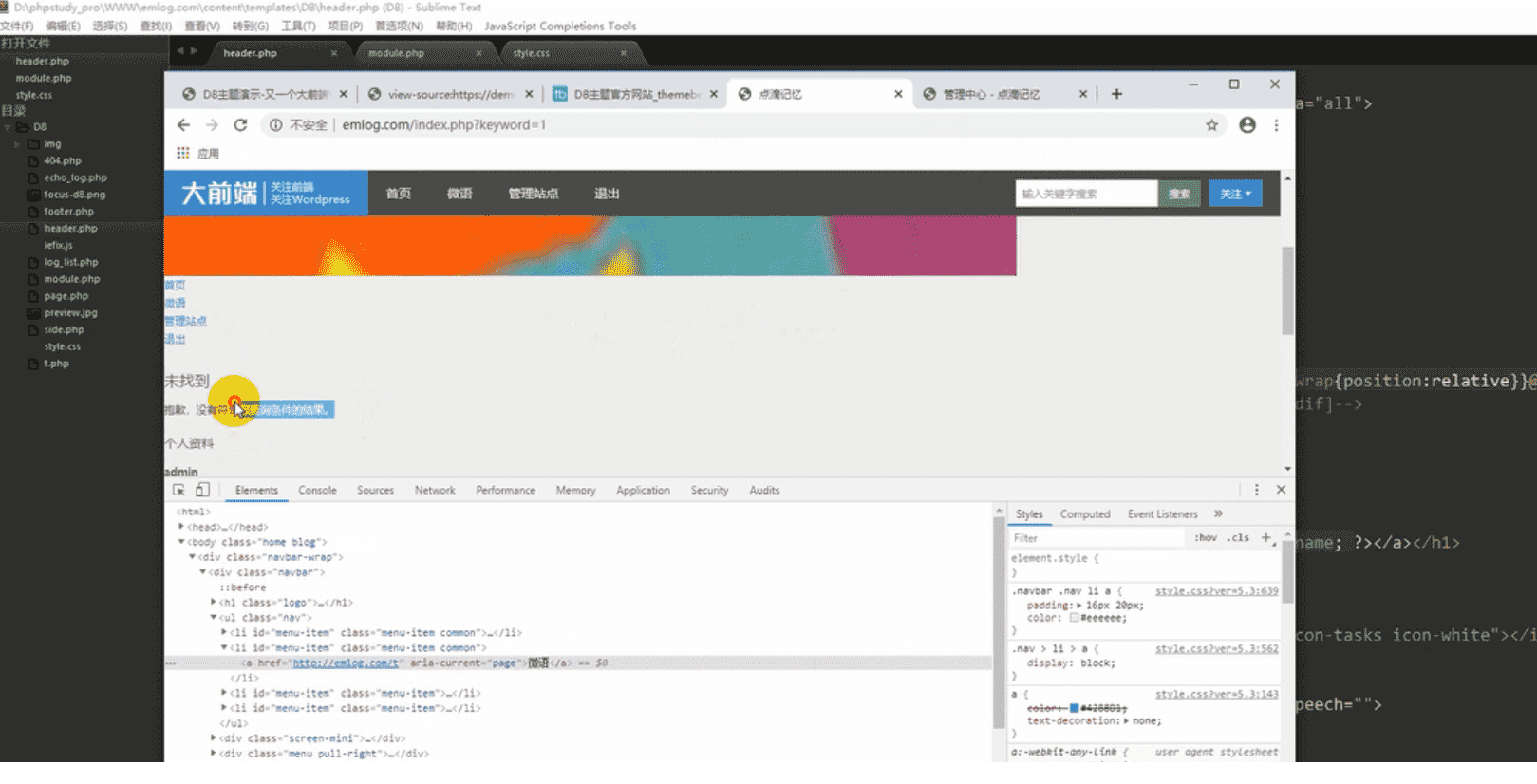Click the 搜索 search button
This screenshot has height=784, width=1537.
point(1179,194)
